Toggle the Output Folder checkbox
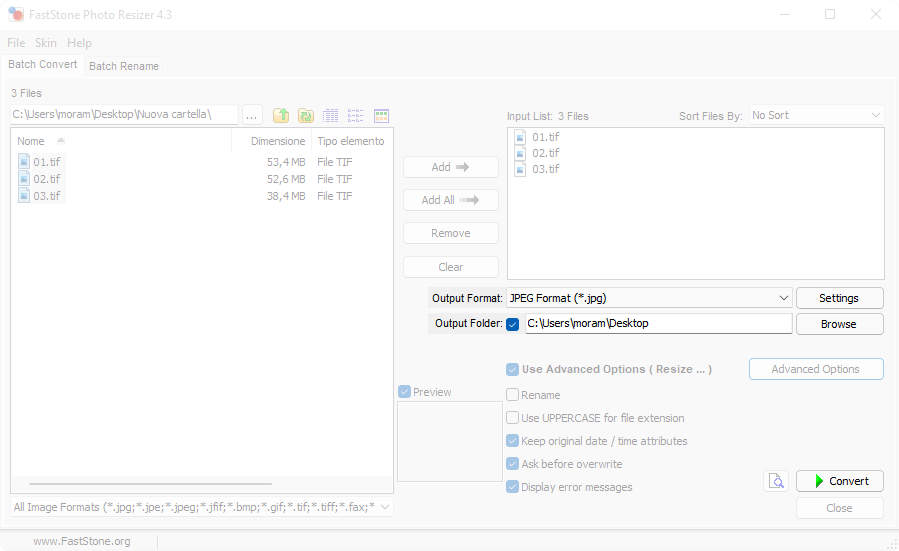The image size is (899, 551). 513,324
